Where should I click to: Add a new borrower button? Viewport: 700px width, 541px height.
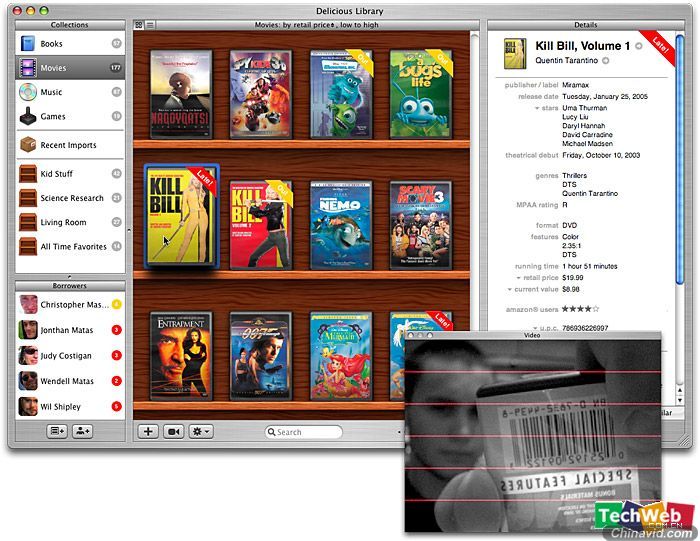(83, 431)
